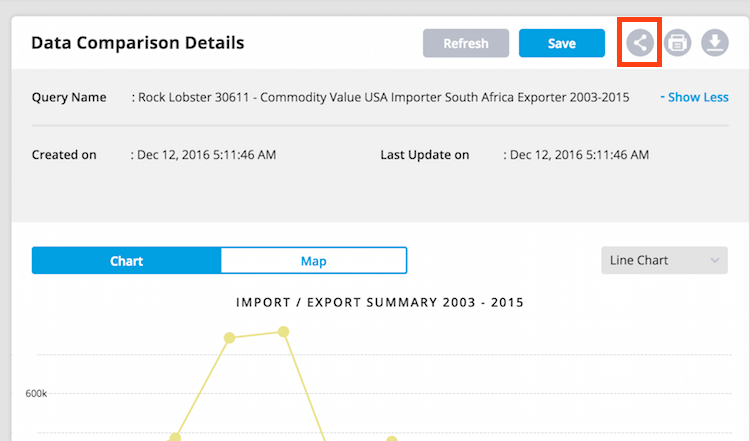
Task: Select the Chart tab
Action: pos(126,261)
